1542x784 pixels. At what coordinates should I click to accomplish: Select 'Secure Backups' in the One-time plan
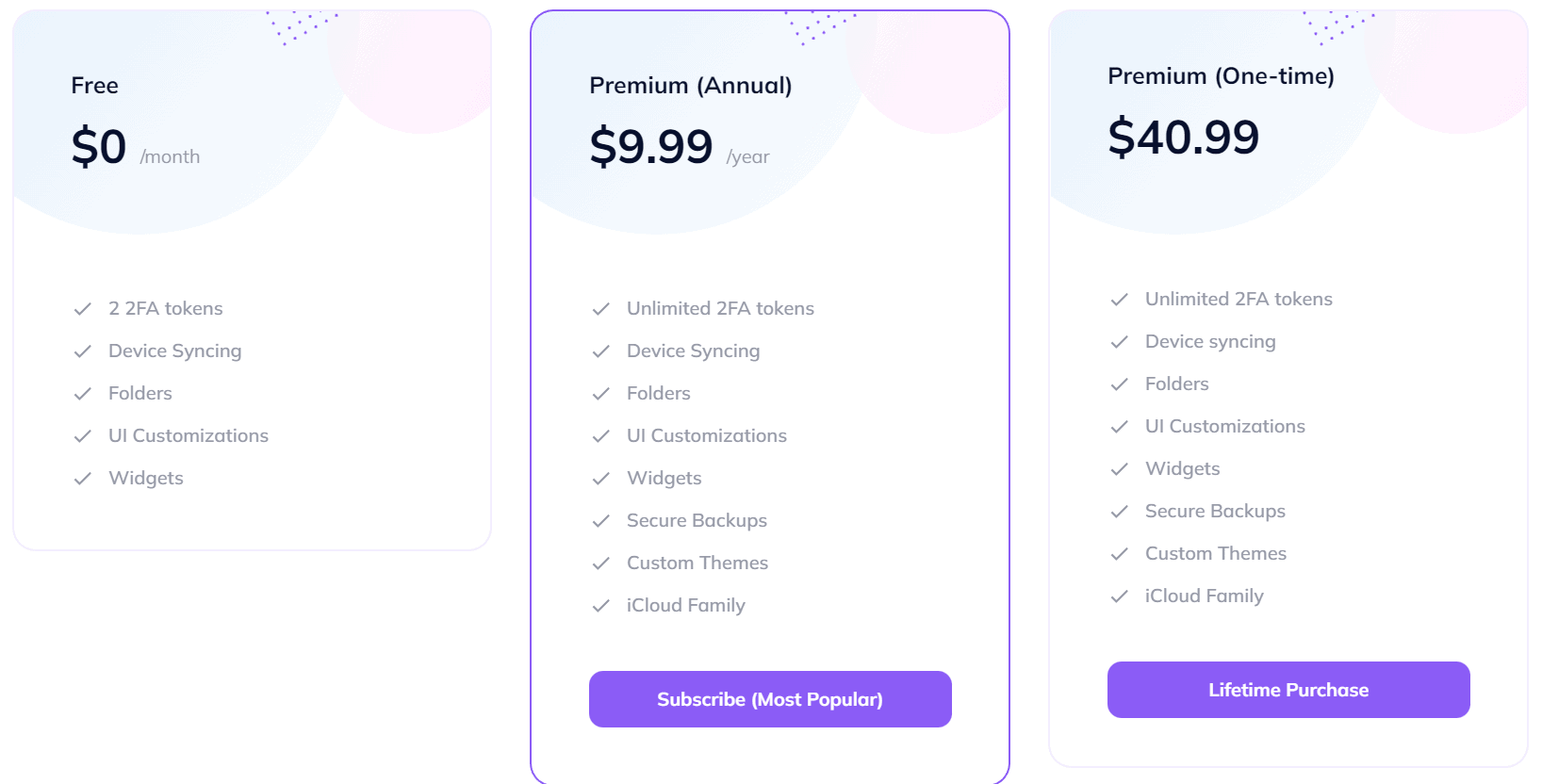1214,511
